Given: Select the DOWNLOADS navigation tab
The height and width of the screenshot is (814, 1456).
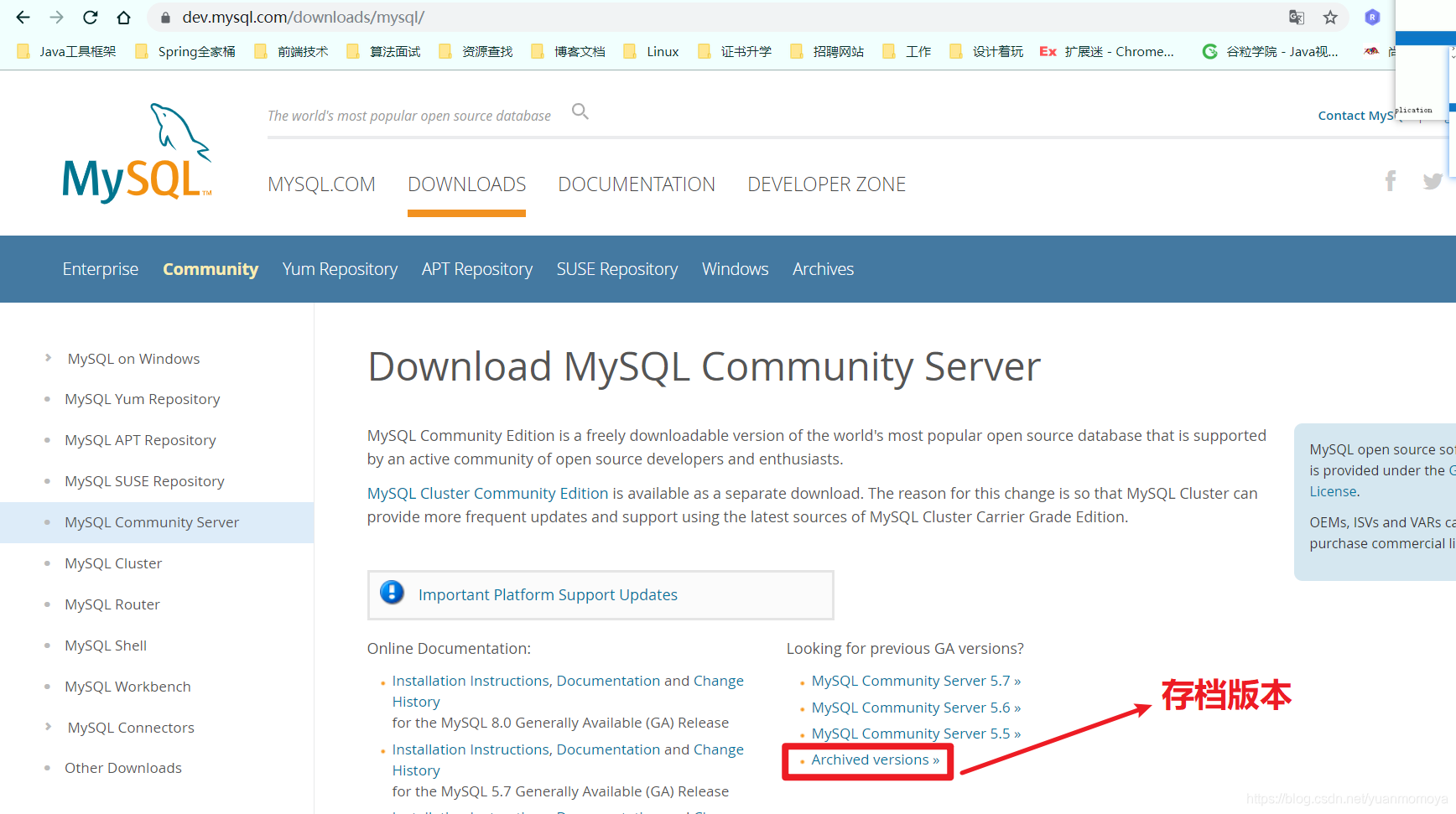Looking at the screenshot, I should point(466,184).
